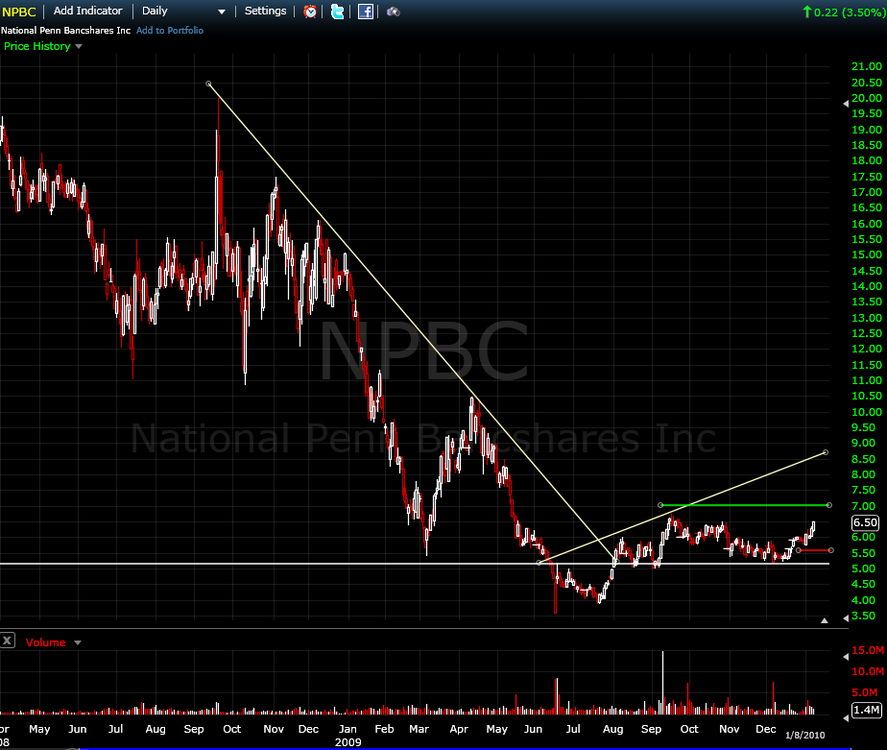This screenshot has width=887, height=750.
Task: Click the Add to Portfolio link
Action: (x=170, y=31)
